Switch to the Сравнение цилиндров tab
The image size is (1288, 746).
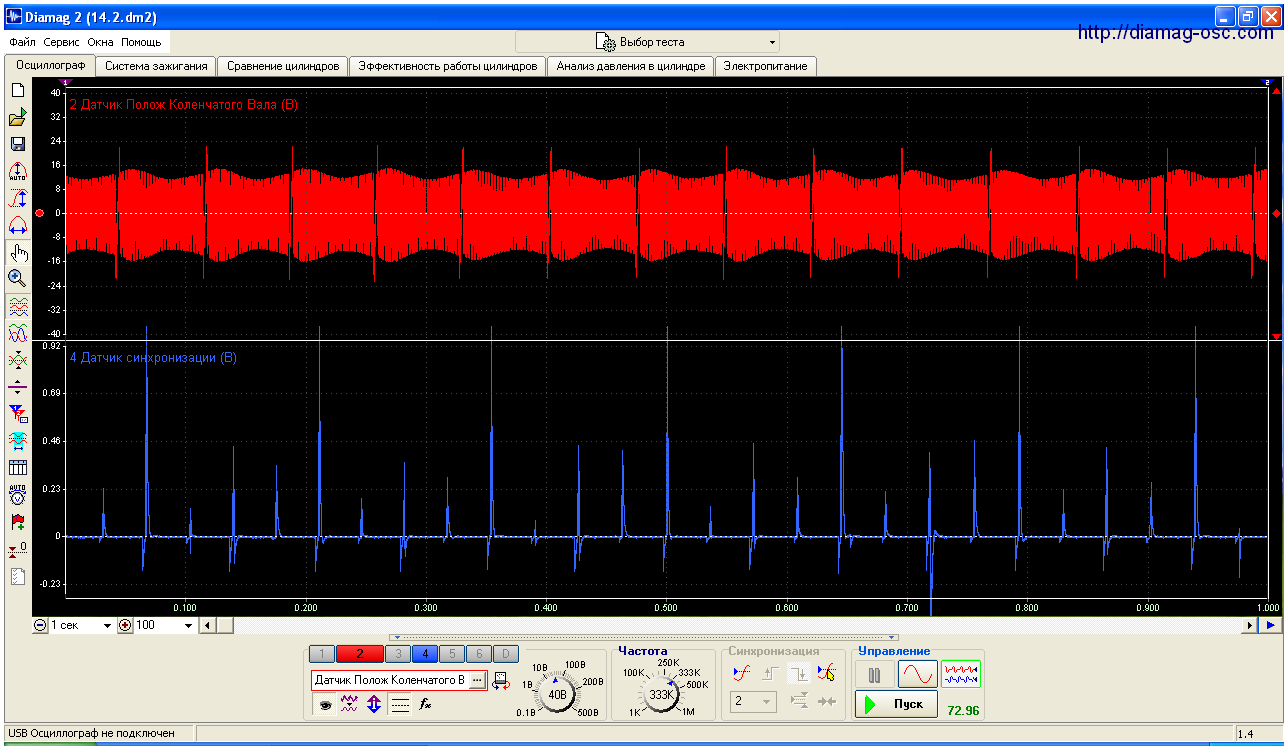click(x=283, y=66)
